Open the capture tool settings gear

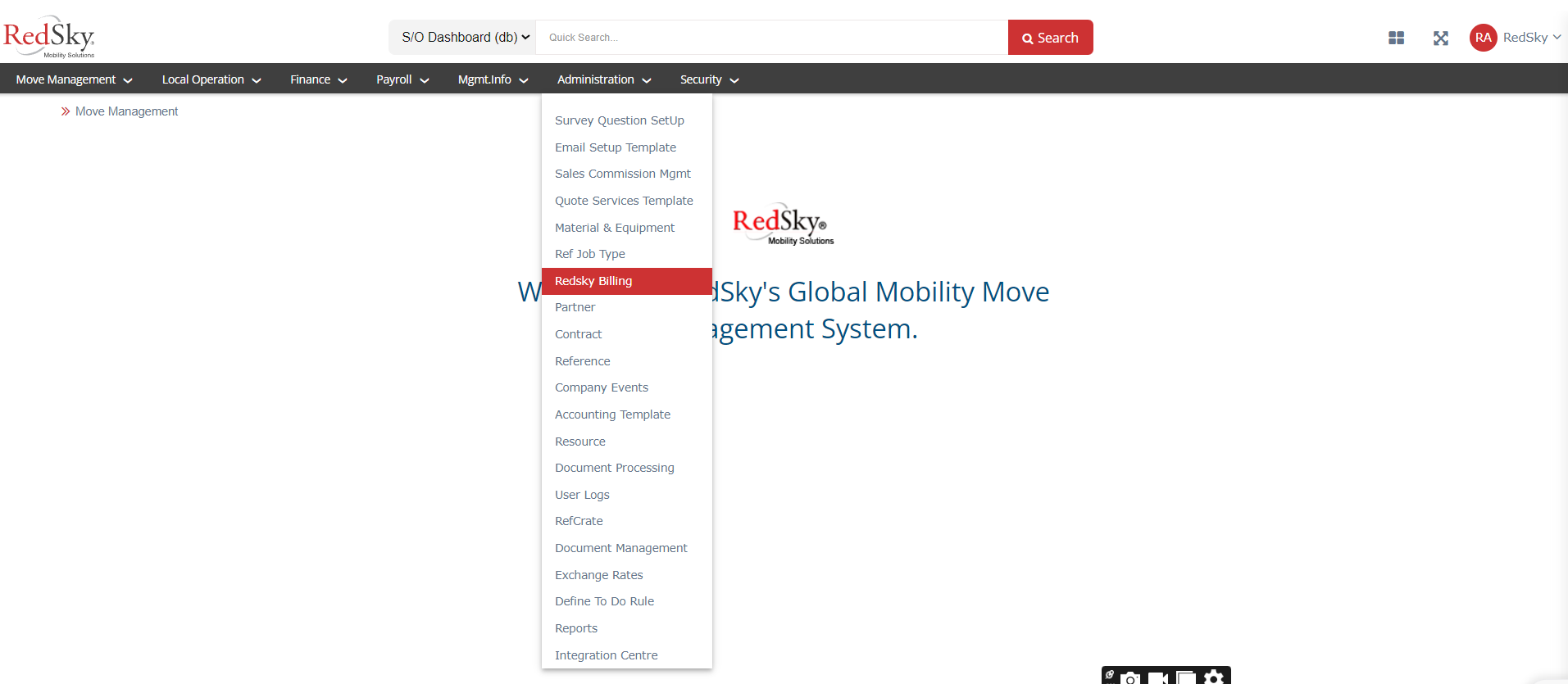1214,677
